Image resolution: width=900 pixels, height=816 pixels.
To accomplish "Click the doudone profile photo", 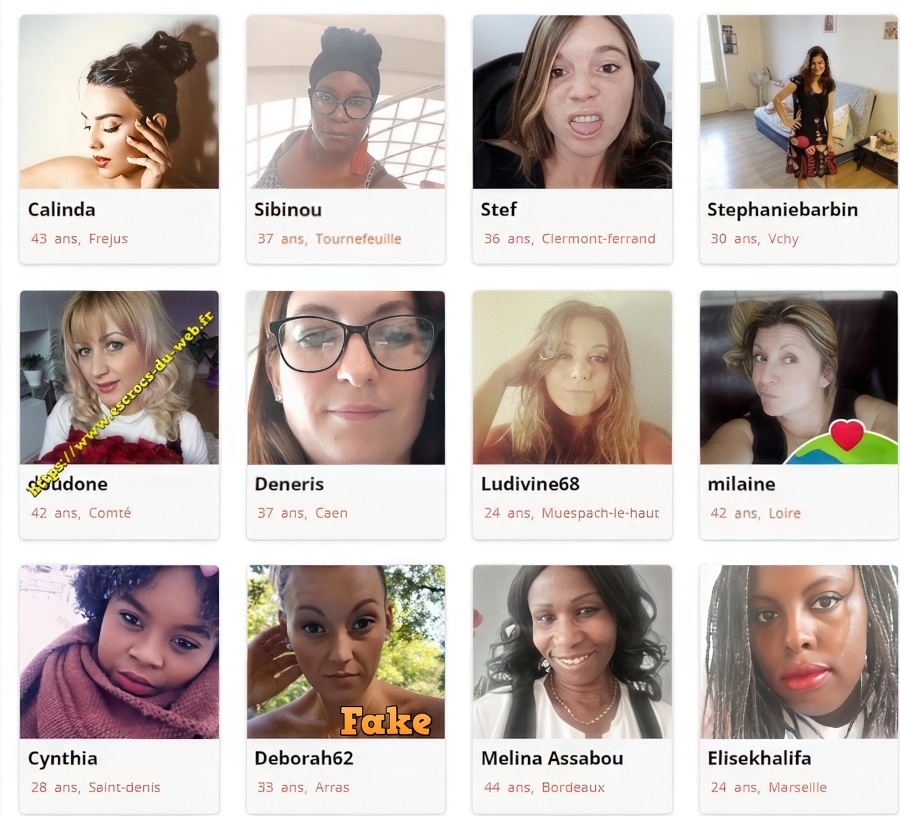I will pos(119,377).
